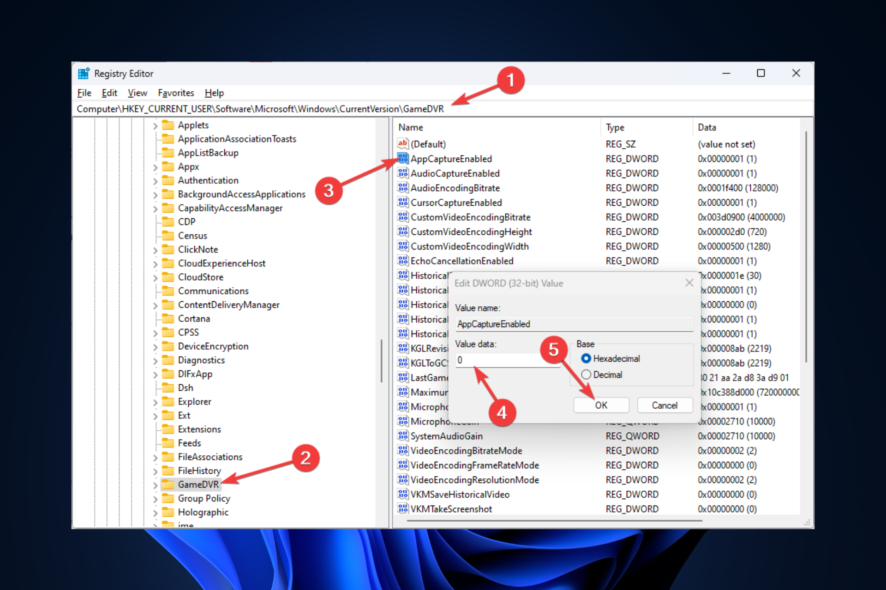
Task: Open the Favorites menu
Action: [x=176, y=93]
